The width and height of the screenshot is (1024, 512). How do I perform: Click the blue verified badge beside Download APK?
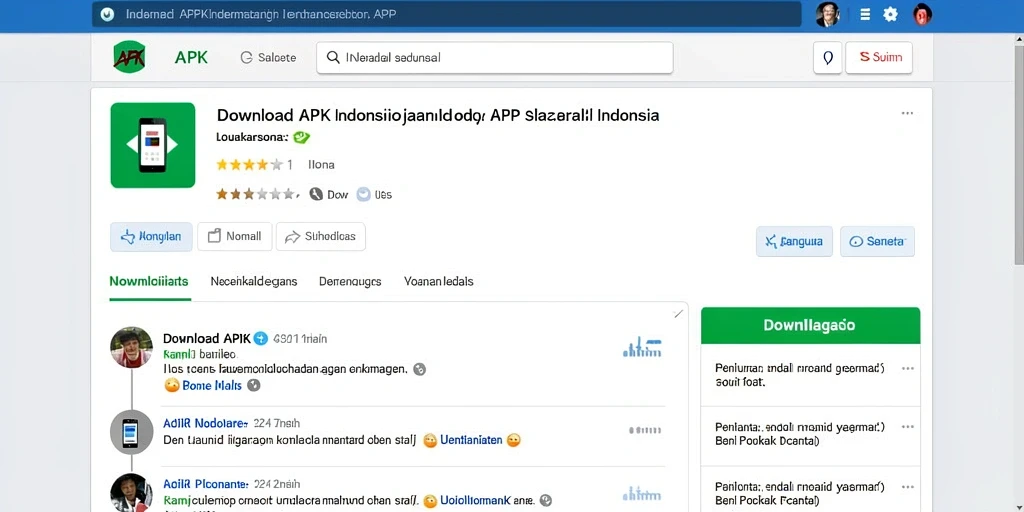click(x=261, y=338)
